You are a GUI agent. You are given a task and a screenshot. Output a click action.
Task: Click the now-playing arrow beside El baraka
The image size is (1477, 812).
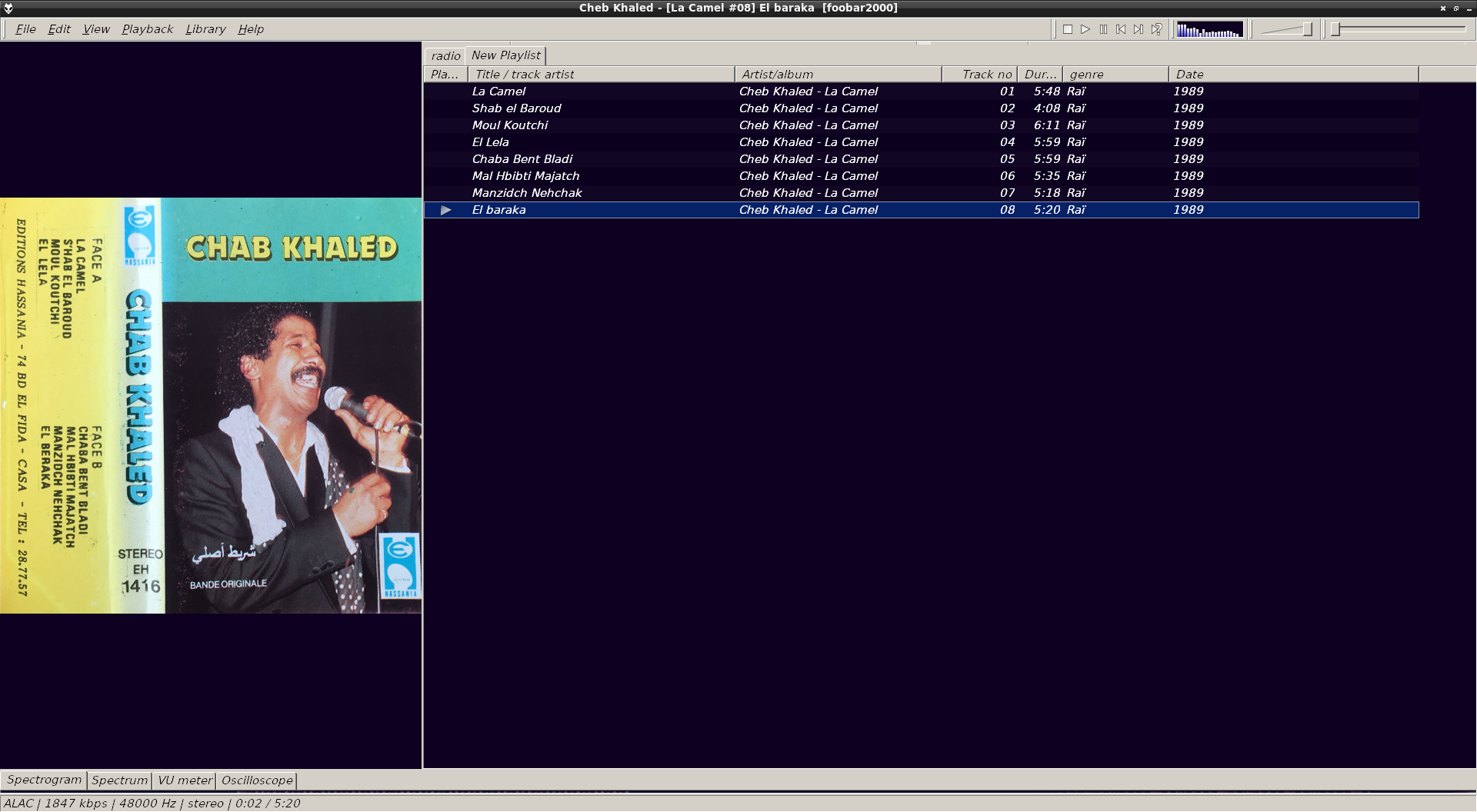[445, 210]
